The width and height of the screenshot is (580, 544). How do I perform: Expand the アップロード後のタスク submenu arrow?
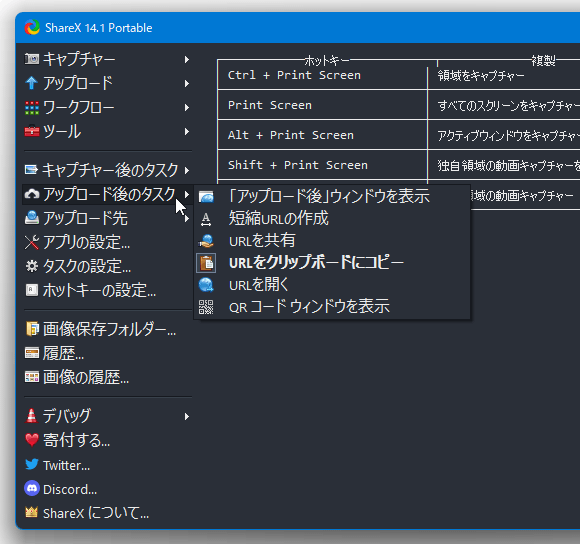187,194
